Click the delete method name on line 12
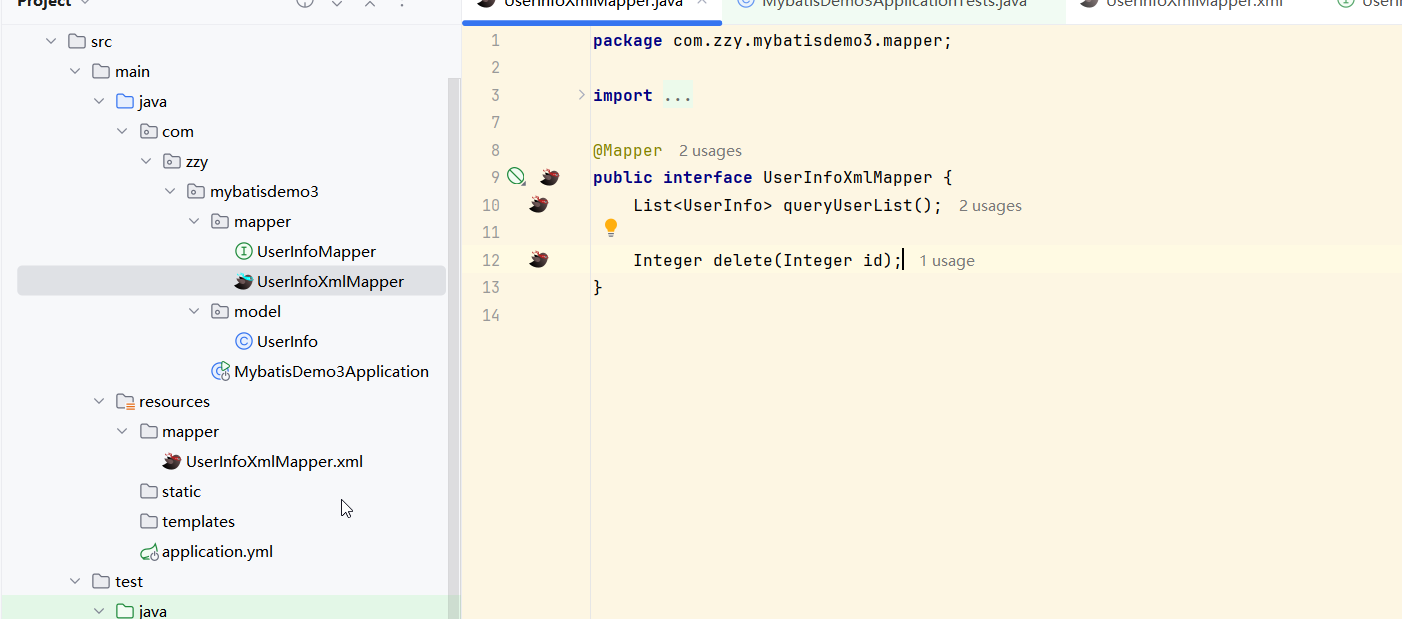Image resolution: width=1402 pixels, height=619 pixels. pyautogui.click(x=743, y=260)
